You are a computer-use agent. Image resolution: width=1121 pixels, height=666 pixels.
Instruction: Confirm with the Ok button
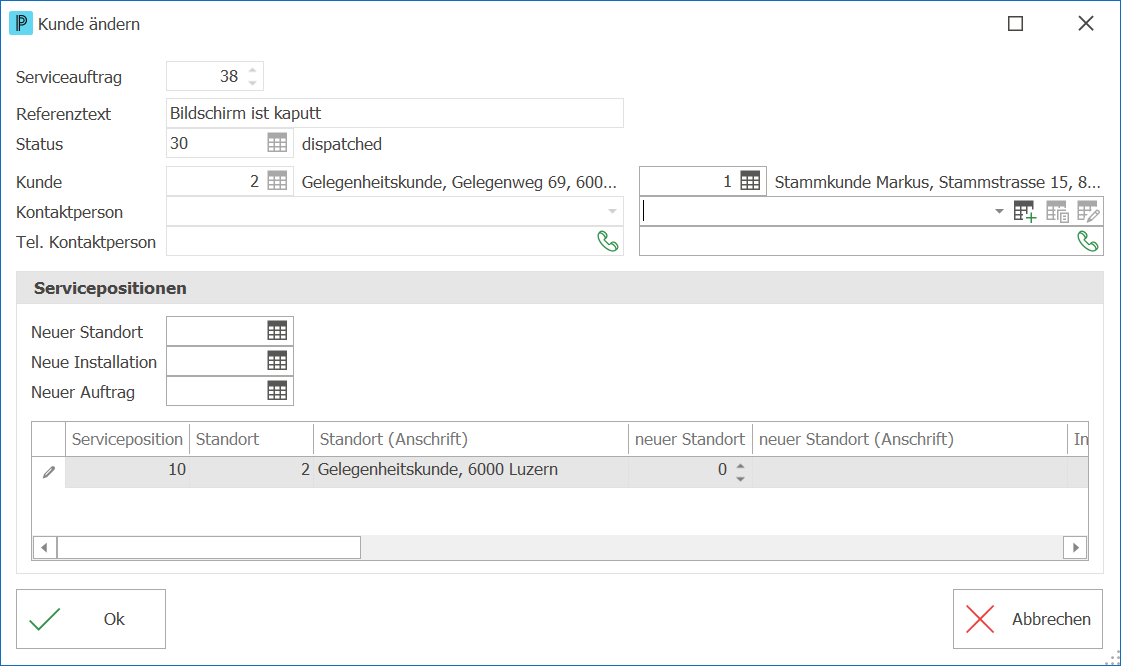[x=91, y=619]
